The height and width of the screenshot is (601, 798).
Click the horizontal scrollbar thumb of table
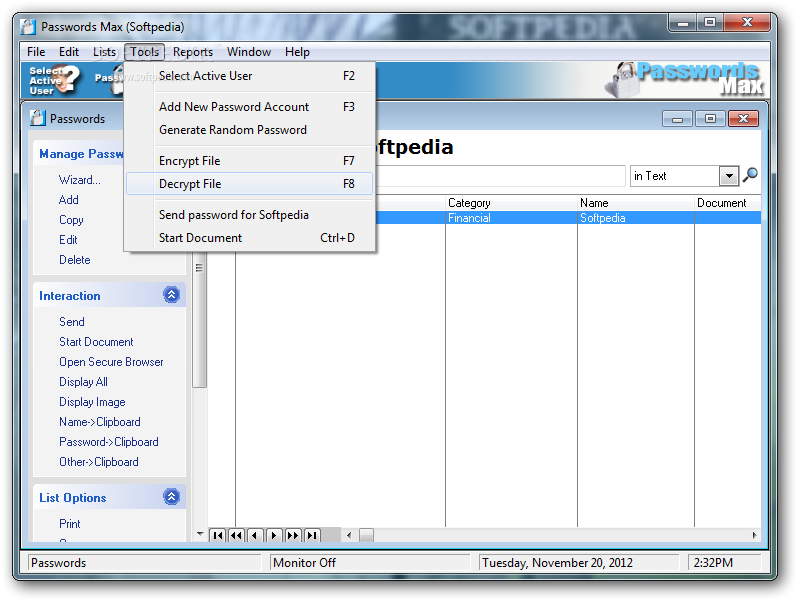point(366,535)
